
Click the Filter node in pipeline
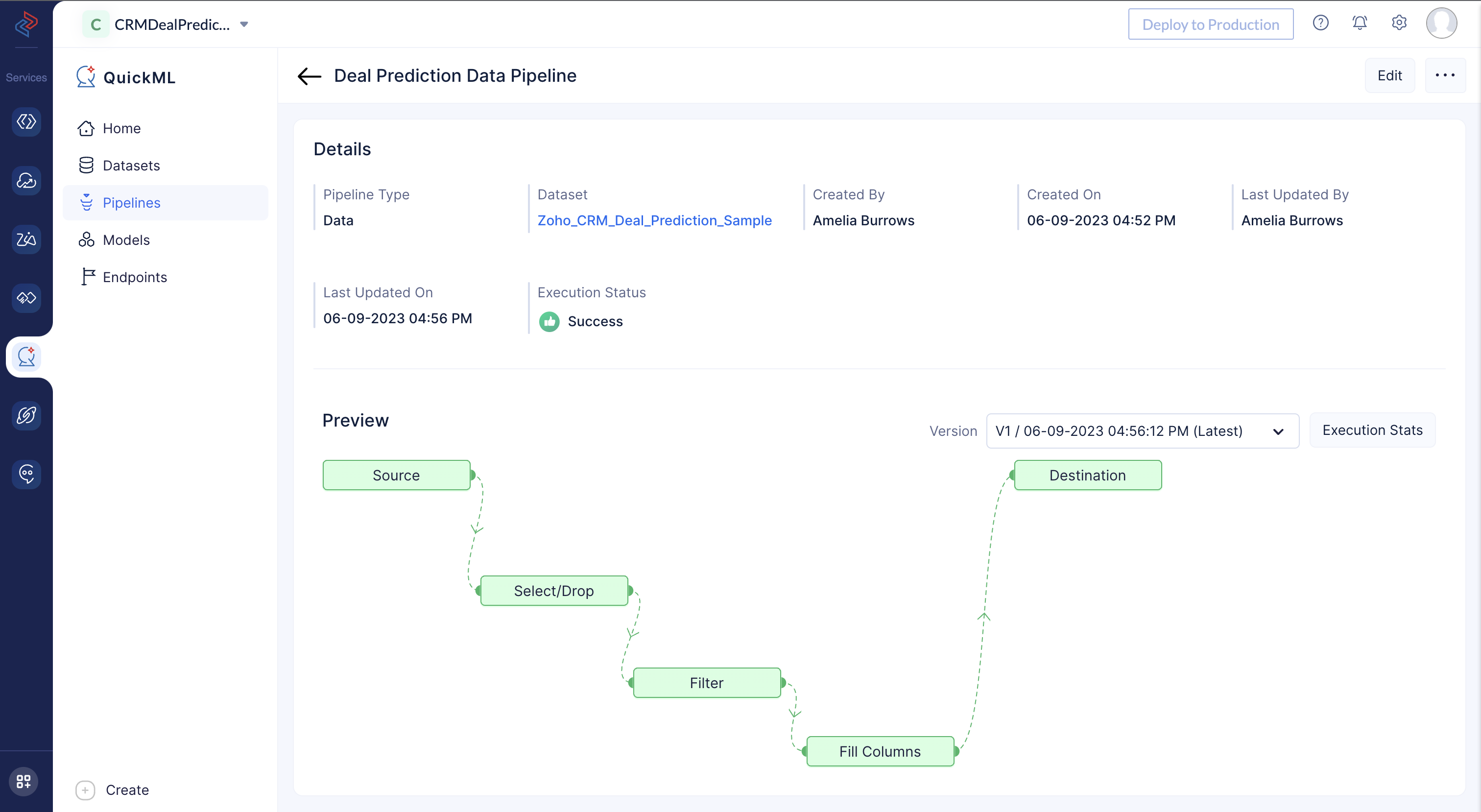coord(705,682)
